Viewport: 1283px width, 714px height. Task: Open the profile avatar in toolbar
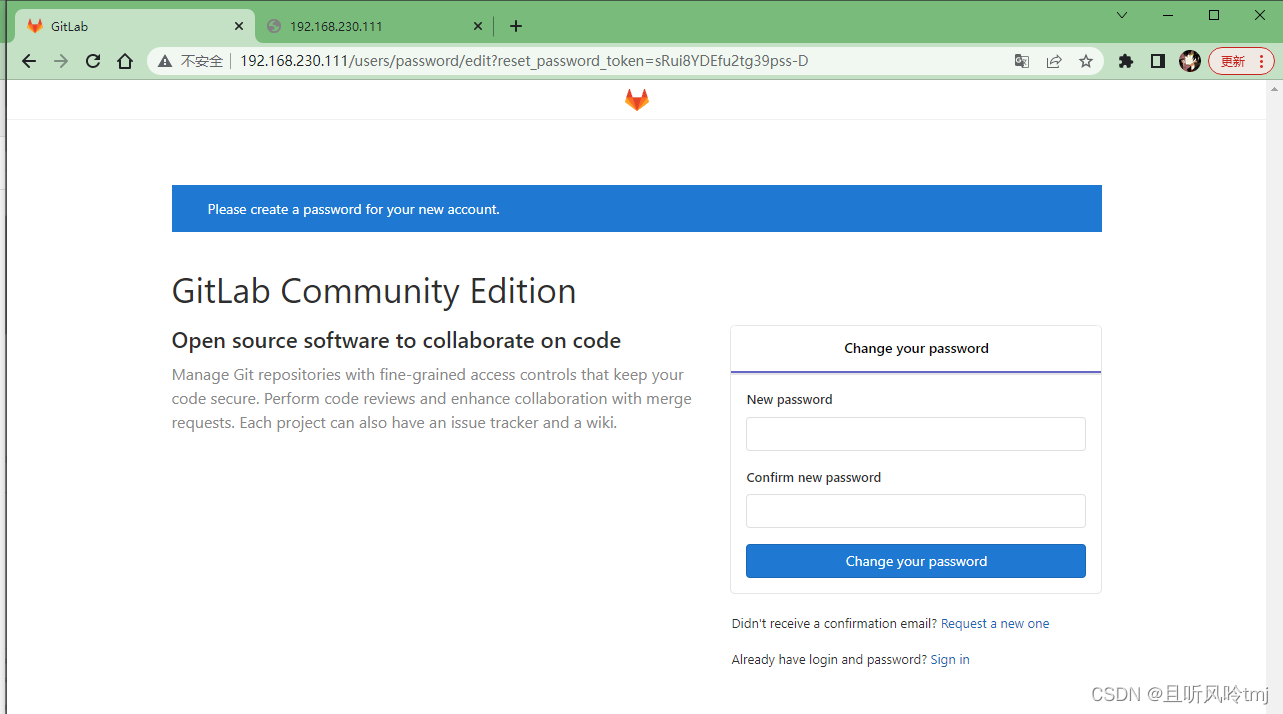coord(1189,61)
